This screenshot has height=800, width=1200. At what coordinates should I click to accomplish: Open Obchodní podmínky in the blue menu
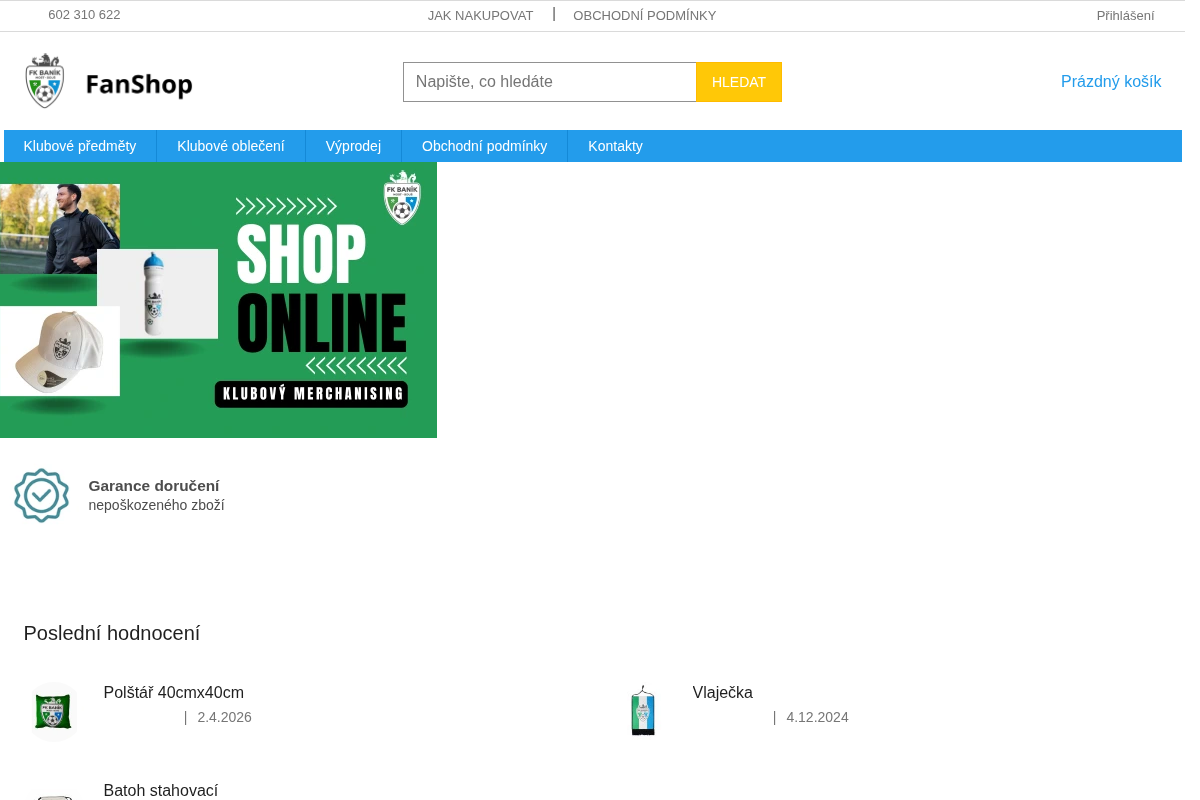click(x=485, y=146)
